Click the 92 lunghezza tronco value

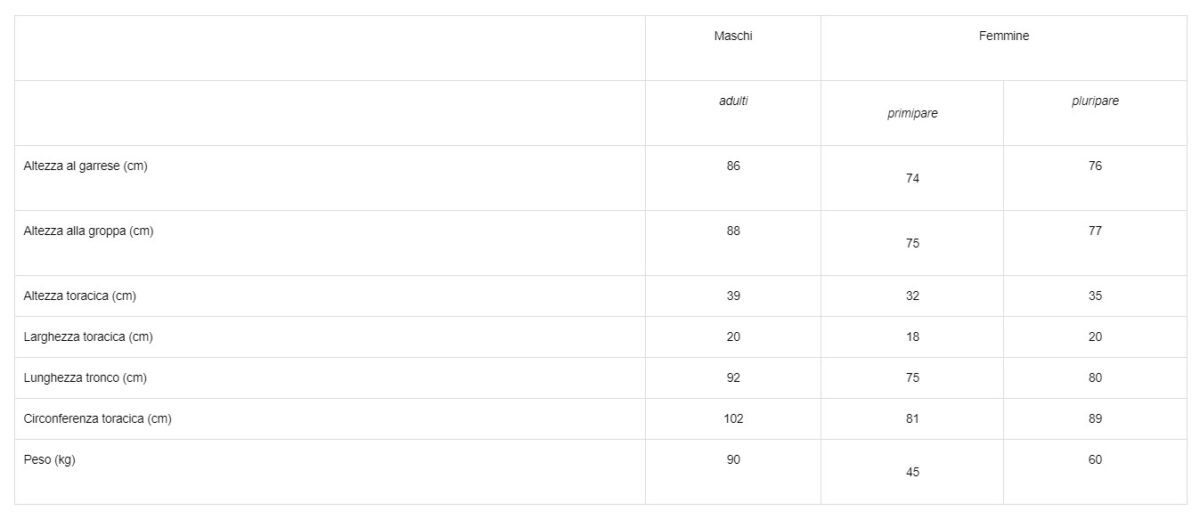(733, 378)
